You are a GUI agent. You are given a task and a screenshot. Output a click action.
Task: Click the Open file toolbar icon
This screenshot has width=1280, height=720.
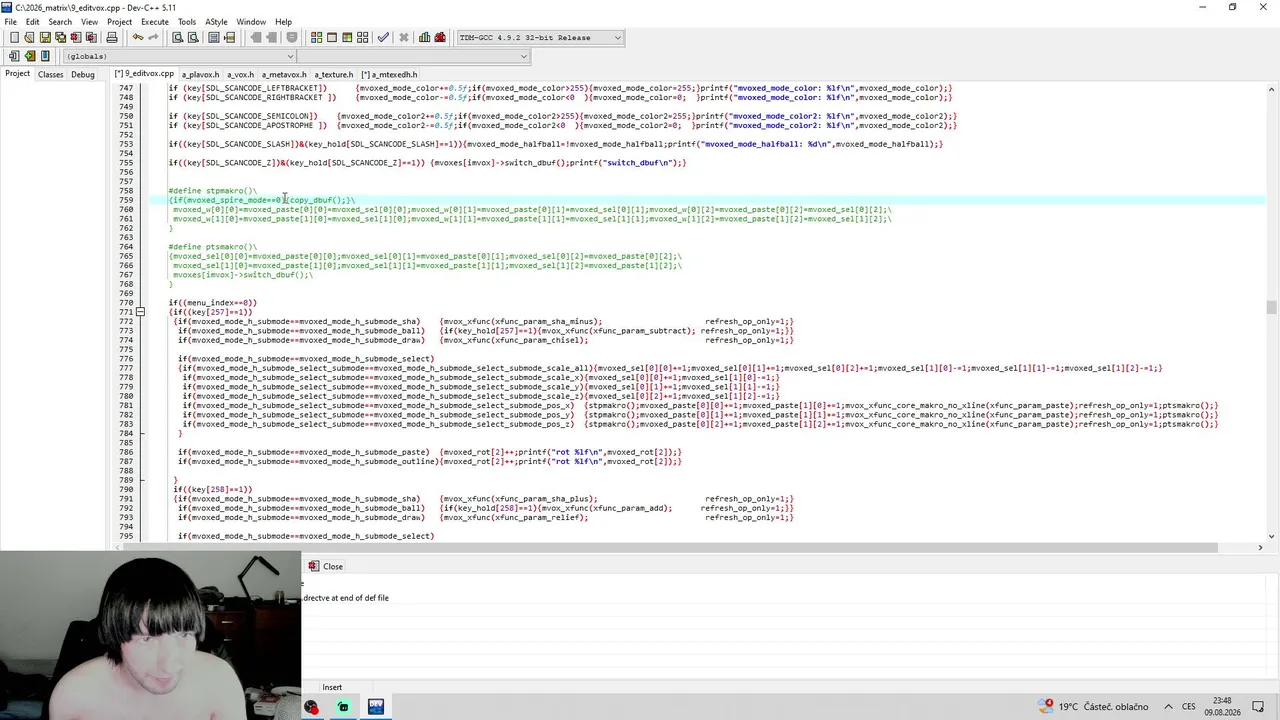point(30,38)
